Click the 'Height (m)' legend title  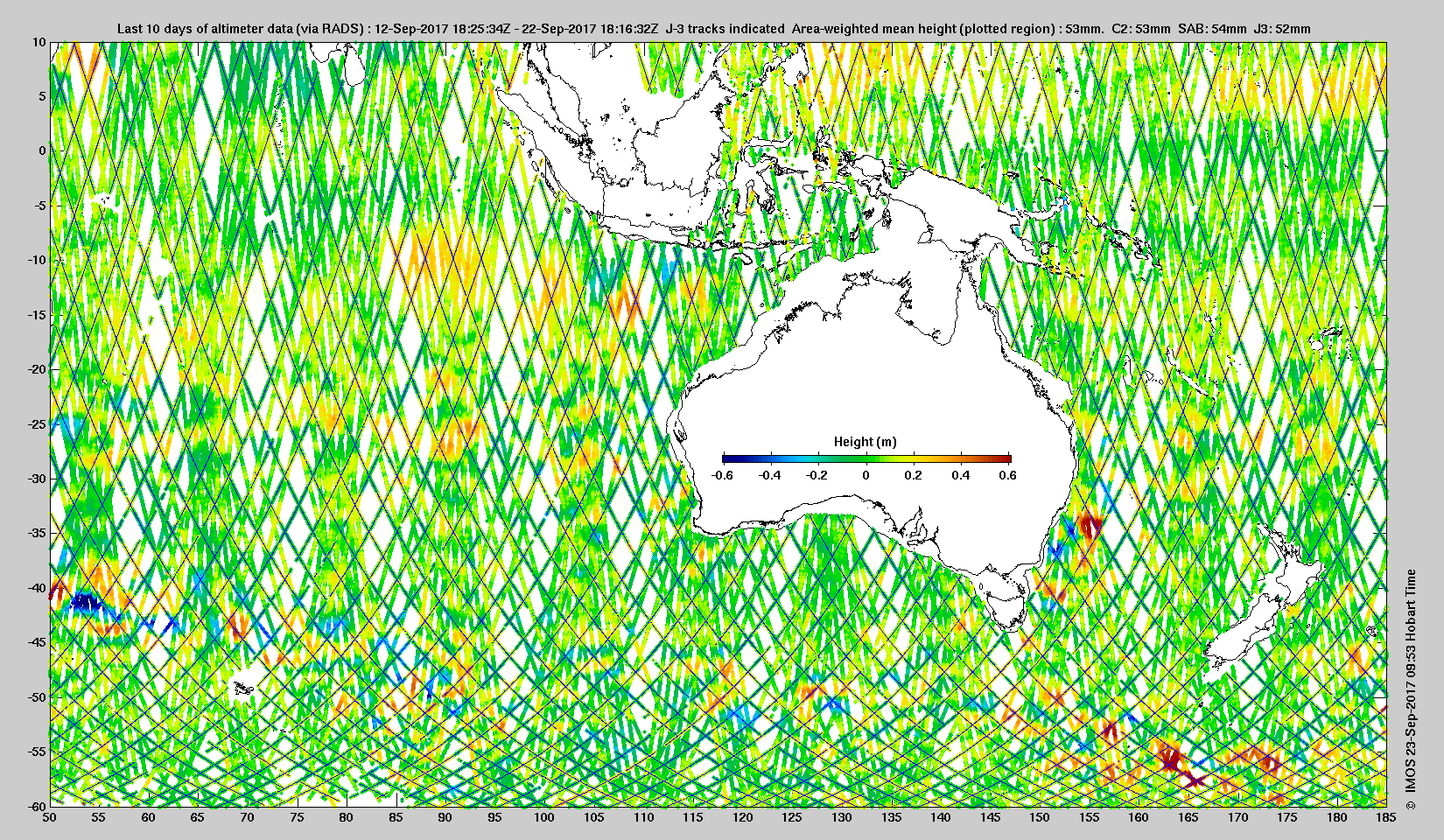866,442
